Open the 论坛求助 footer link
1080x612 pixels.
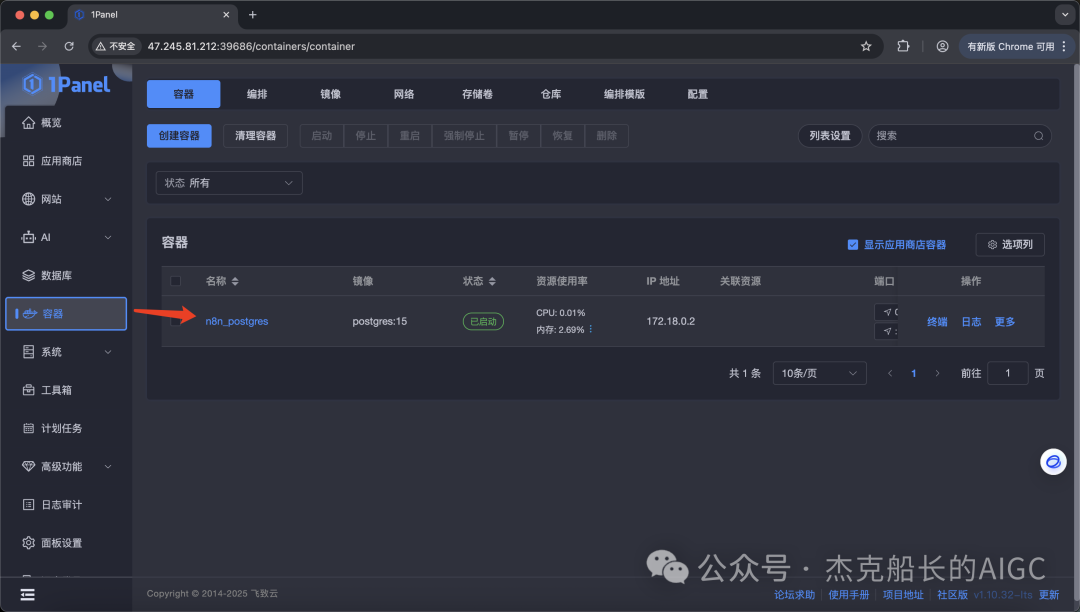tap(794, 595)
